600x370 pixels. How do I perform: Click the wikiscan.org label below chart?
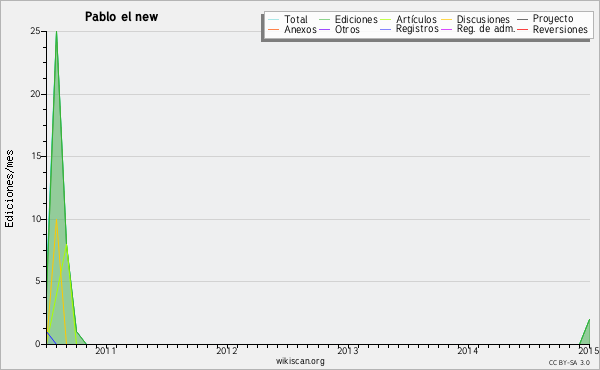pyautogui.click(x=300, y=361)
